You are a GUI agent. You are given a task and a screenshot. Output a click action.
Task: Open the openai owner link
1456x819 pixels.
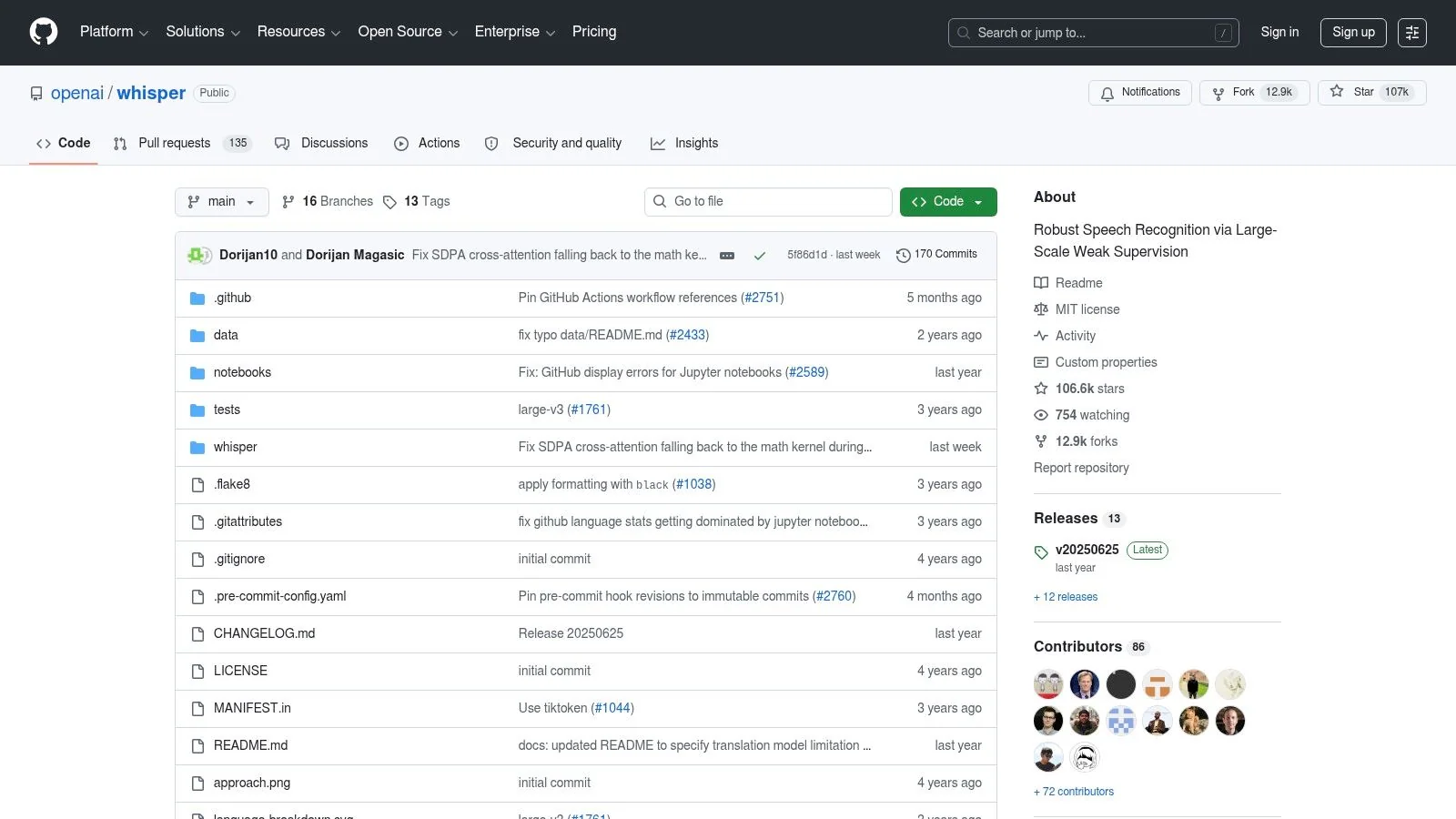(x=77, y=93)
